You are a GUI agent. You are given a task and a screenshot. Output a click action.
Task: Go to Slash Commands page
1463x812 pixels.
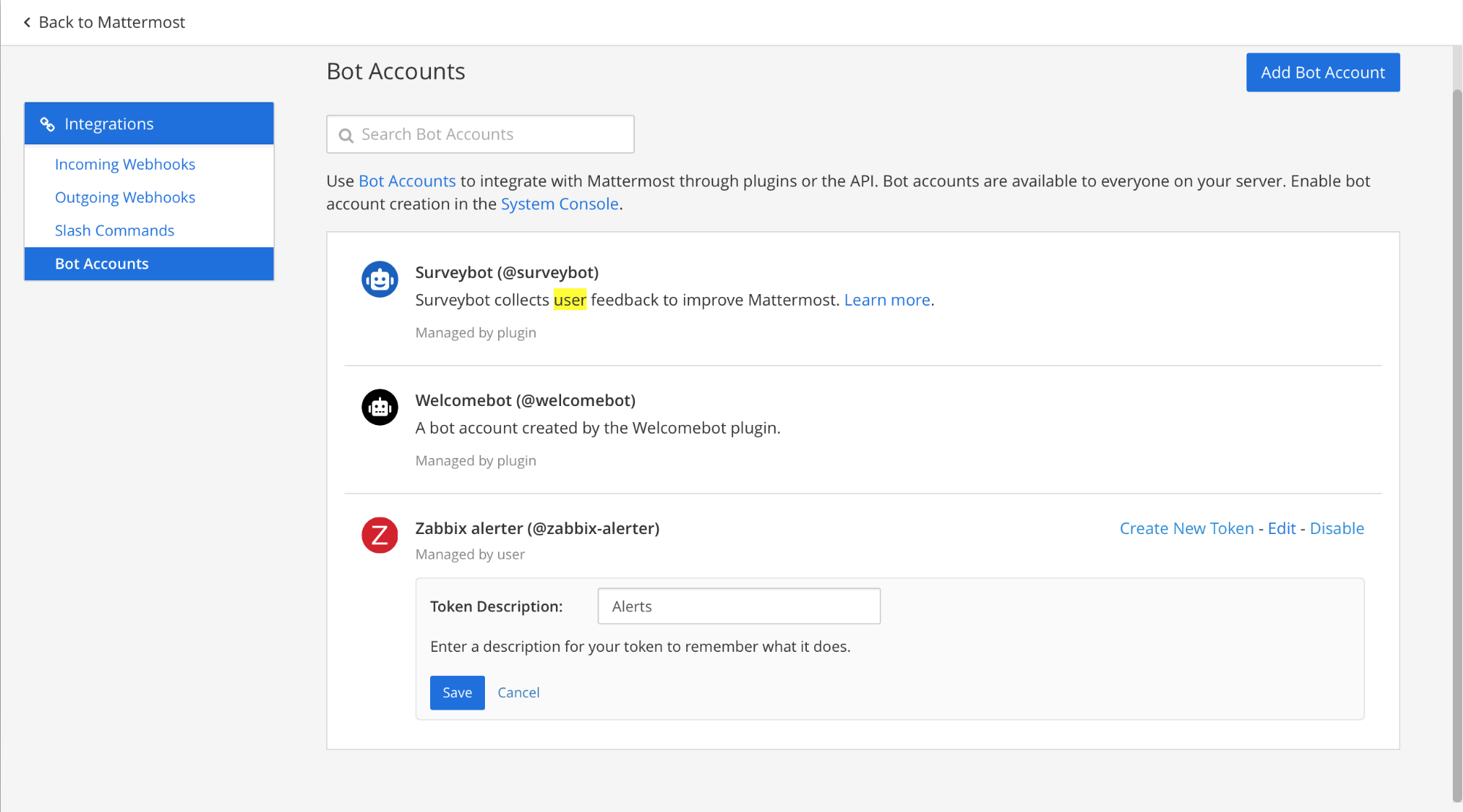[x=114, y=230]
